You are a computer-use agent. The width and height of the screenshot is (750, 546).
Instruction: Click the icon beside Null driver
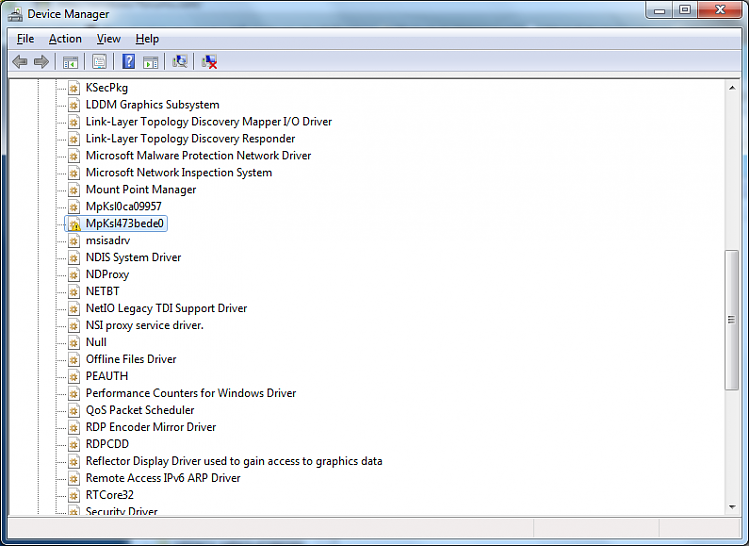coord(74,343)
